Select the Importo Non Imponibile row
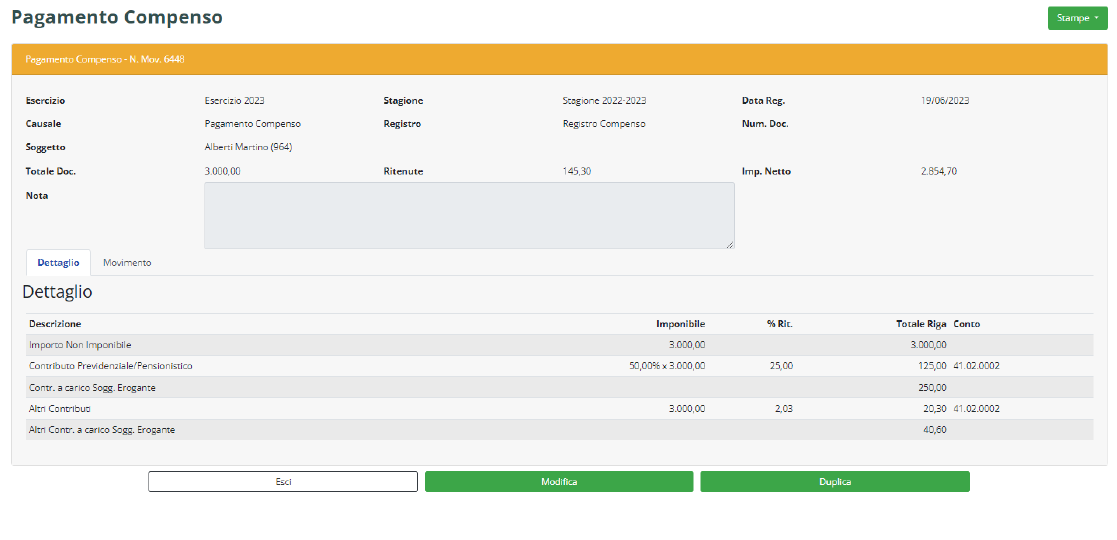This screenshot has height=540, width=1117. pyautogui.click(x=80, y=345)
